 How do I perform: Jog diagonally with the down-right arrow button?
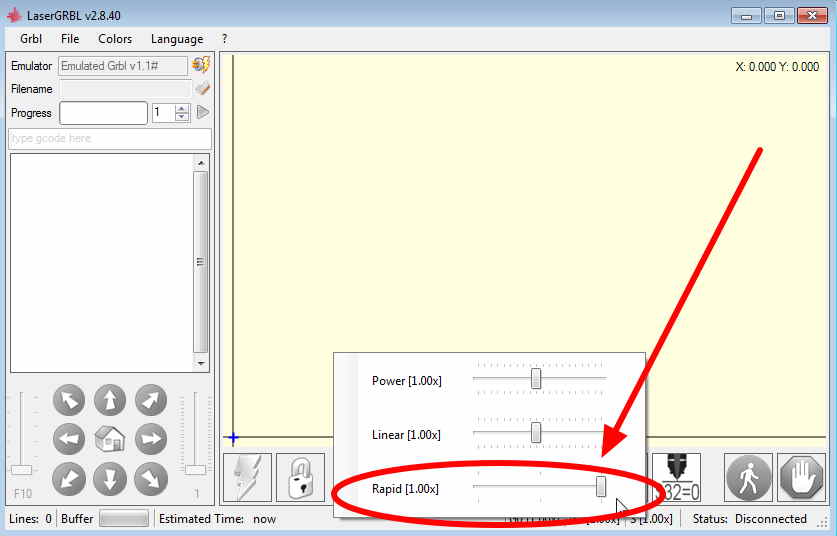tap(150, 479)
